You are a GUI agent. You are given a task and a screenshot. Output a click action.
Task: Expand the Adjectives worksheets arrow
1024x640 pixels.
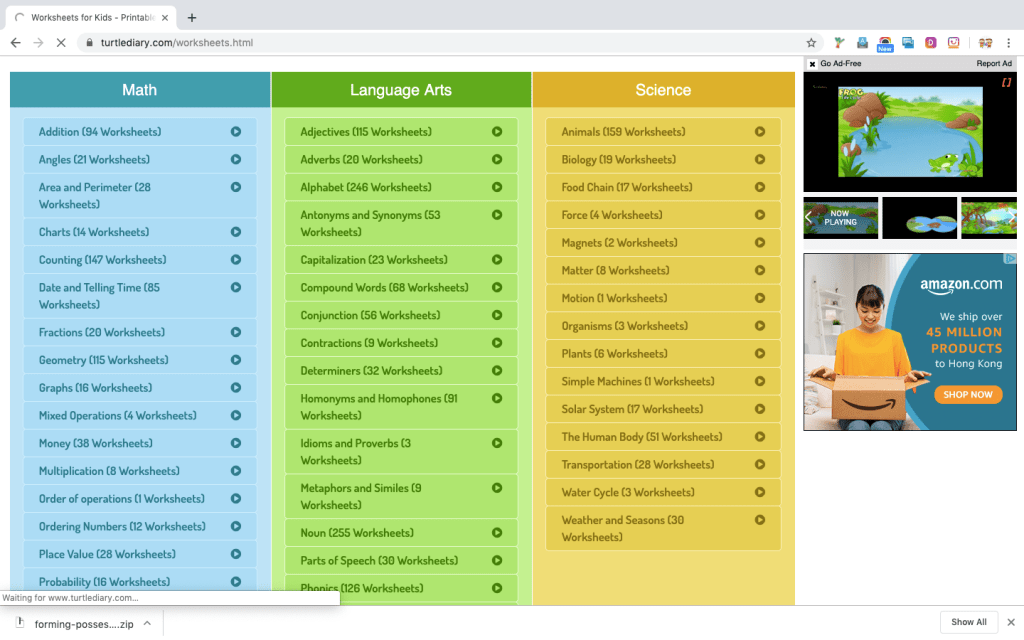coord(497,132)
